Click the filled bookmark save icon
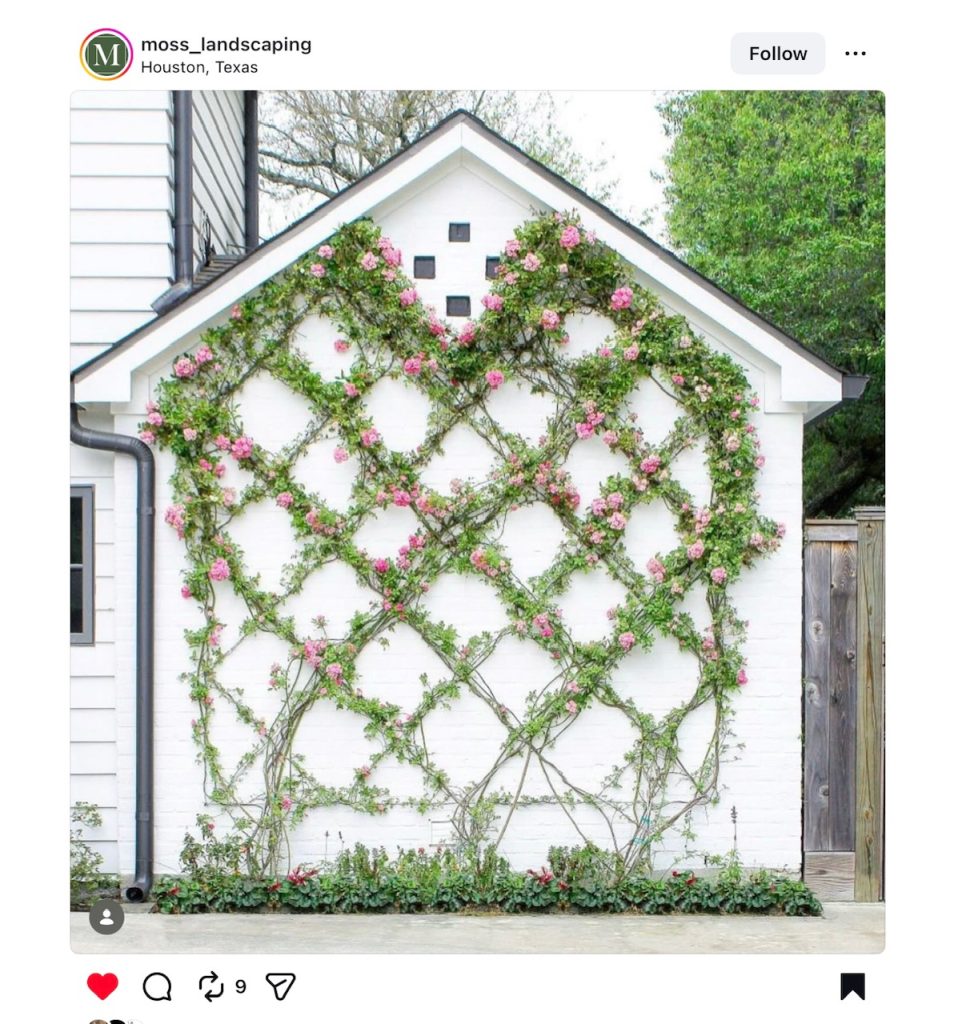The width and height of the screenshot is (954, 1024). (x=852, y=986)
